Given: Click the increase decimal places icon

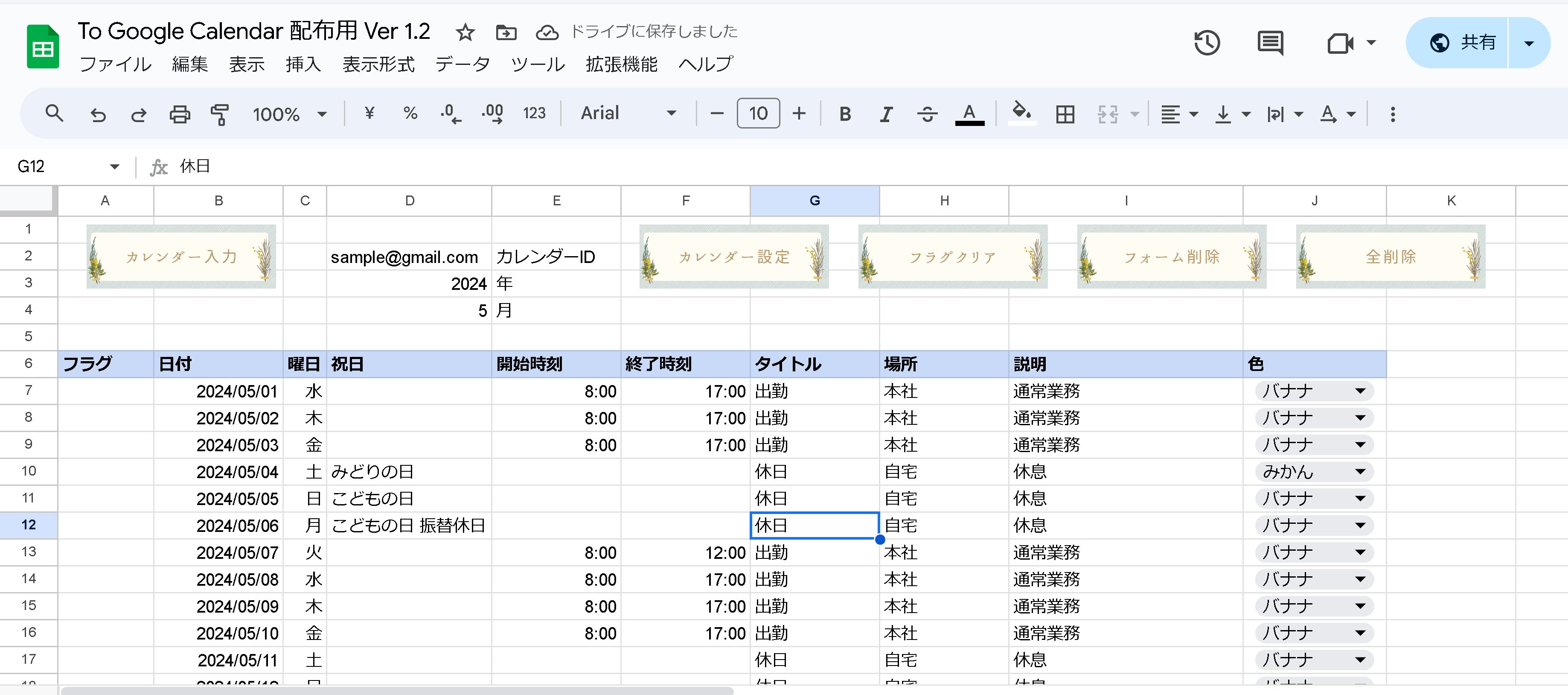Looking at the screenshot, I should tap(492, 113).
